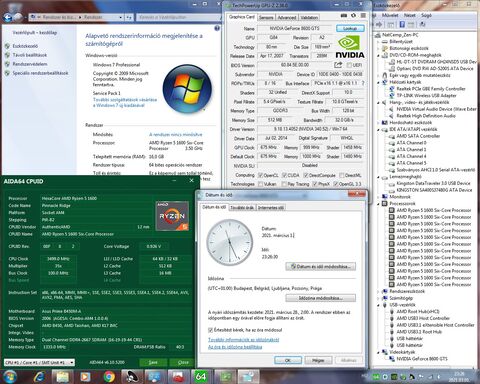Open További információk az időzónákról link
Image resolution: width=480 pixels, height=384 pixels.
[244, 340]
